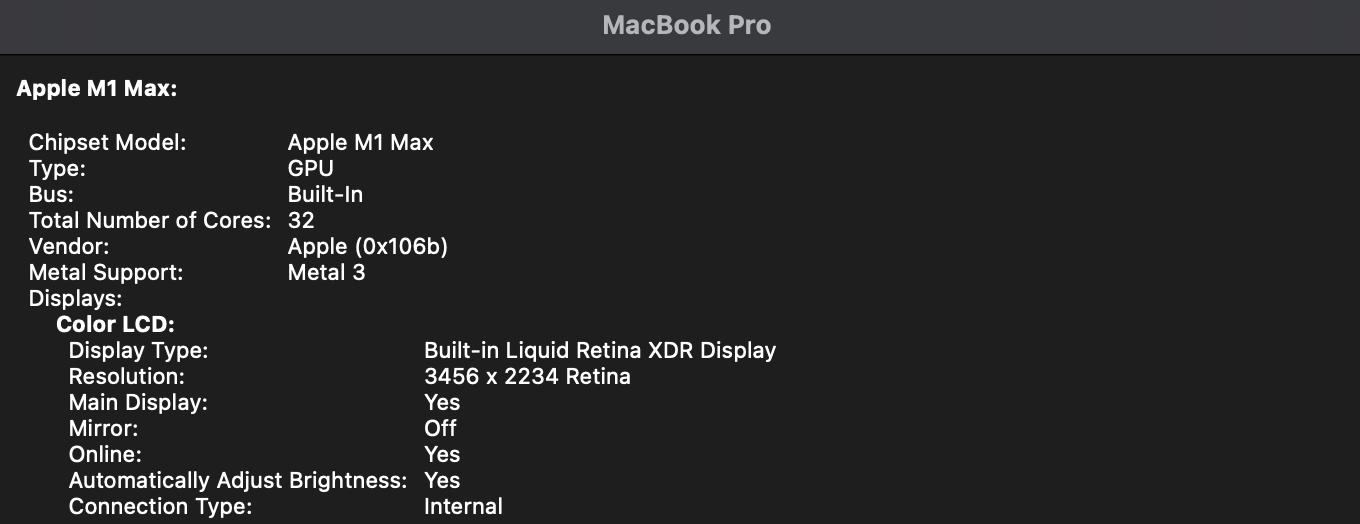Select the Color LCD subheading

coord(116,325)
